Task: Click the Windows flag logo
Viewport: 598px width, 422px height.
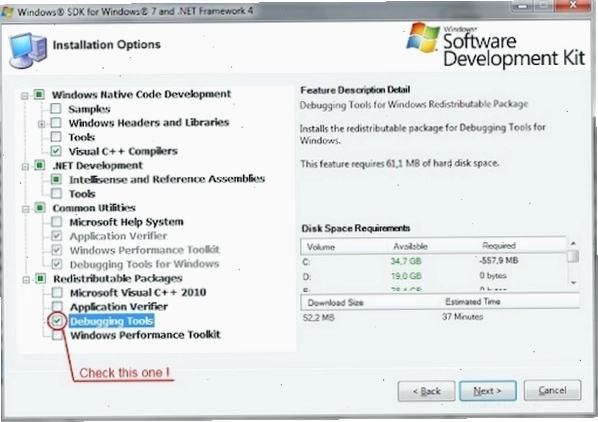Action: pyautogui.click(x=423, y=37)
